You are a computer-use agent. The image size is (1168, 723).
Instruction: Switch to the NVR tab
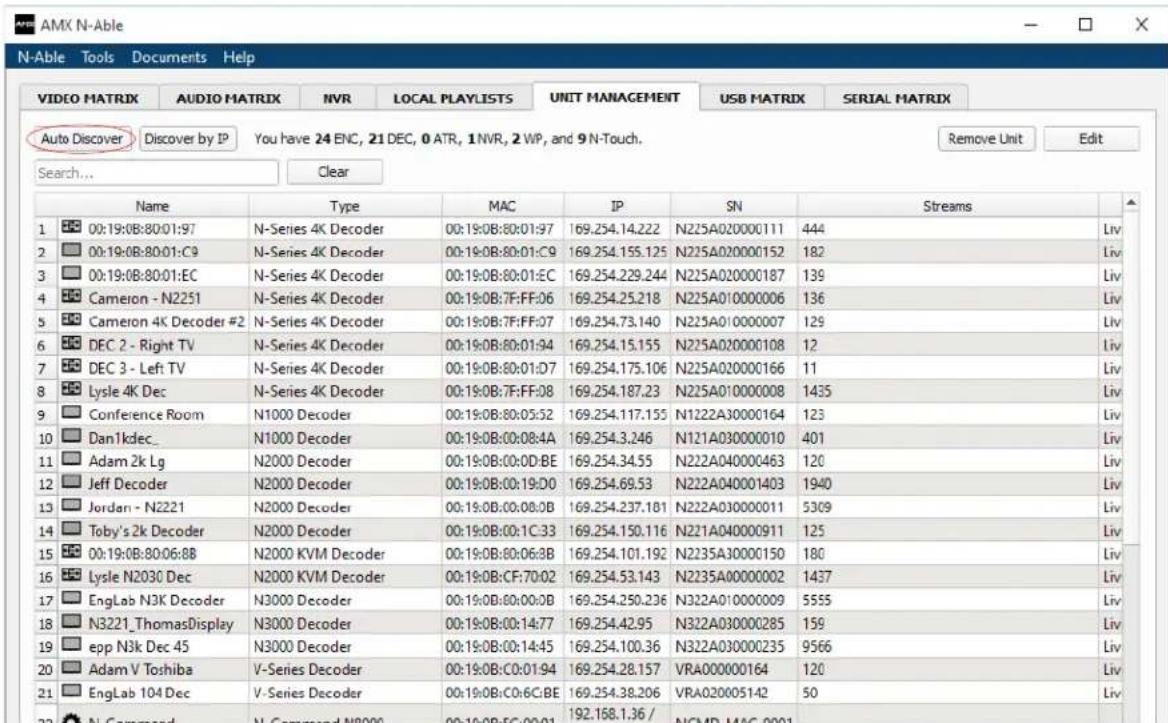(337, 98)
